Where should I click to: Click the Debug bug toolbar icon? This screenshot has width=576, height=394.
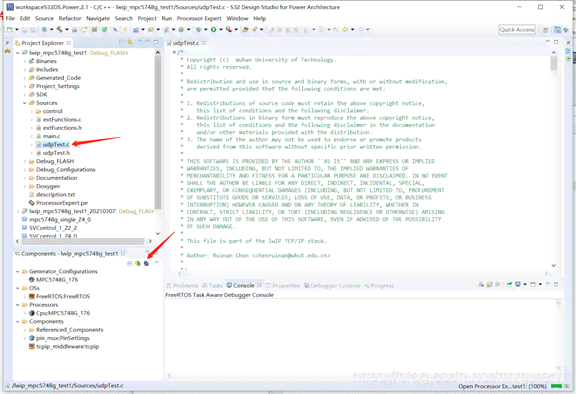coord(198,29)
